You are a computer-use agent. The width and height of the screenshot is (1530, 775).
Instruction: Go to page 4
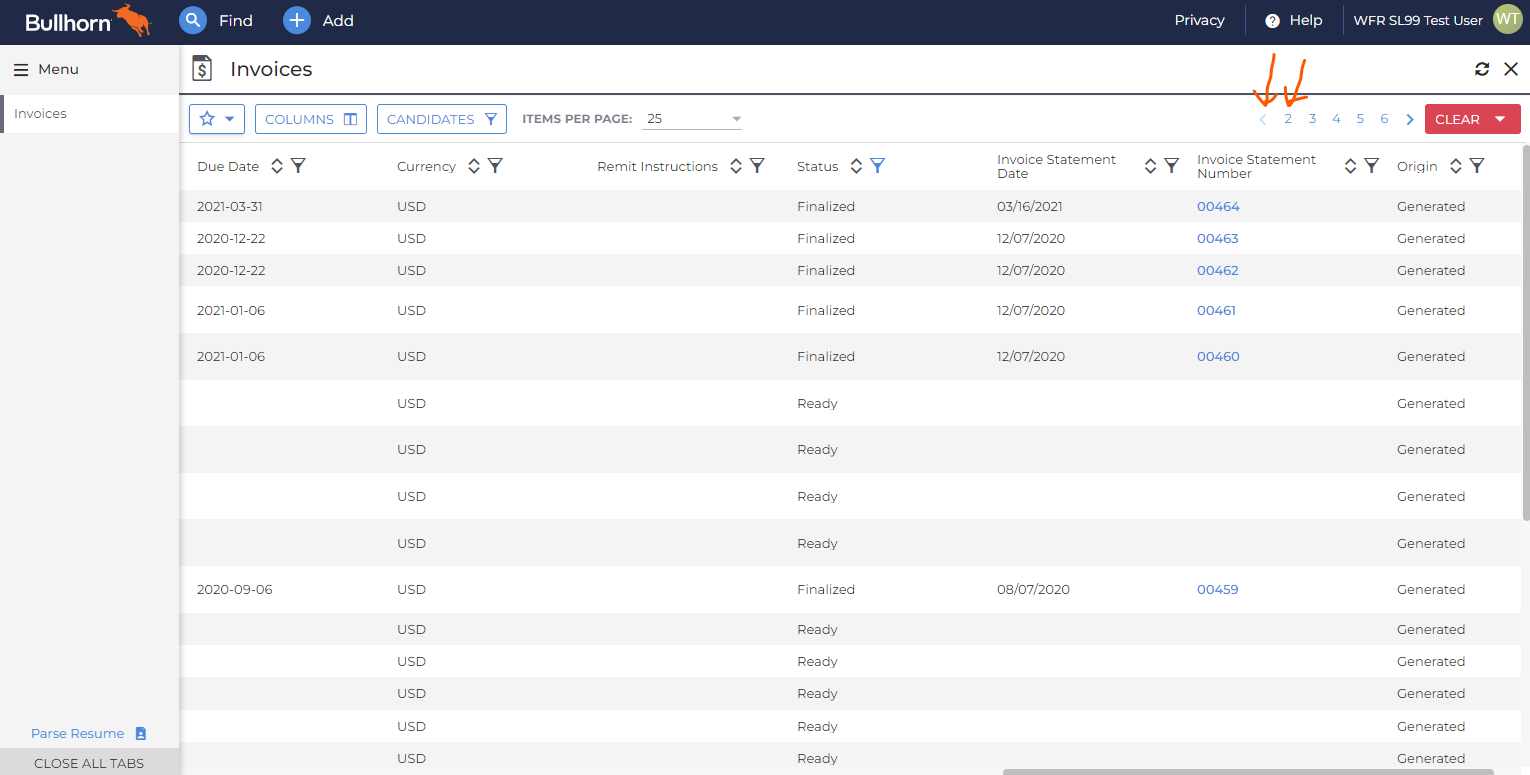point(1336,119)
